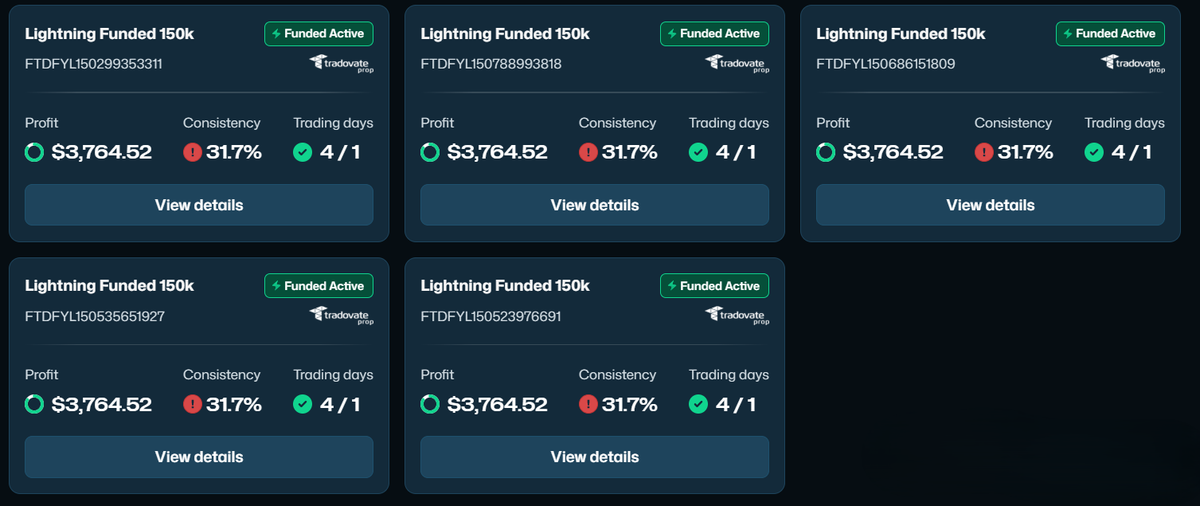Screen dimensions: 1200x506
Task: Click 4 / 1 trading days value on card FTDFYL150686151809
Action: [x=1130, y=152]
